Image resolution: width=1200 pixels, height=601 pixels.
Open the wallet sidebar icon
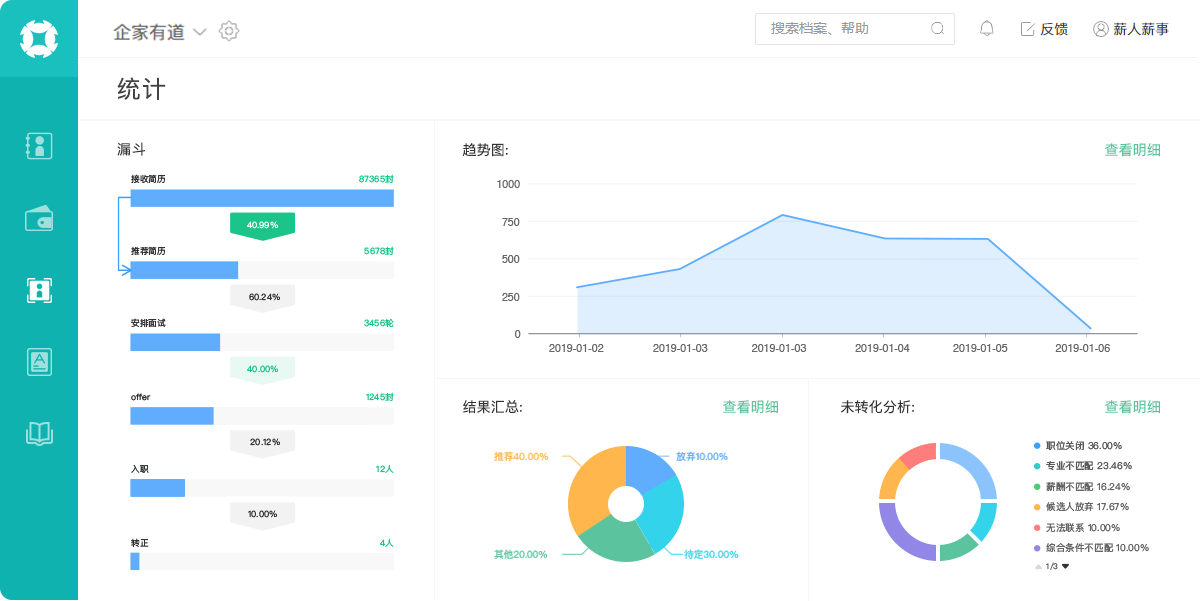pyautogui.click(x=39, y=218)
